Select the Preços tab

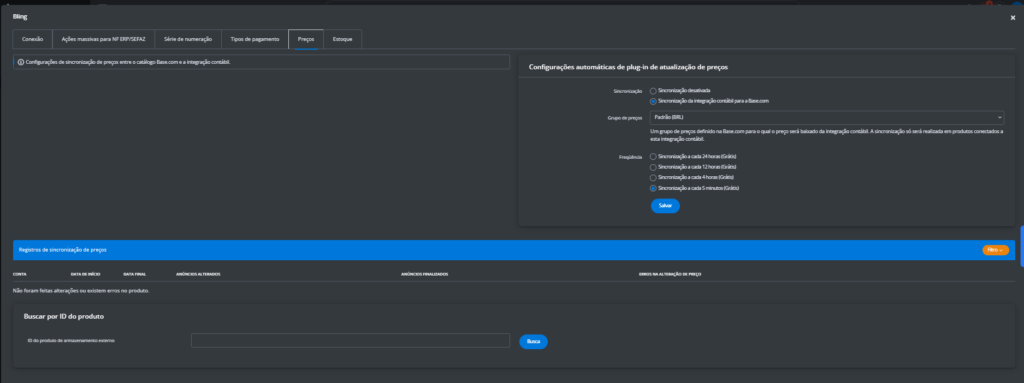(306, 39)
